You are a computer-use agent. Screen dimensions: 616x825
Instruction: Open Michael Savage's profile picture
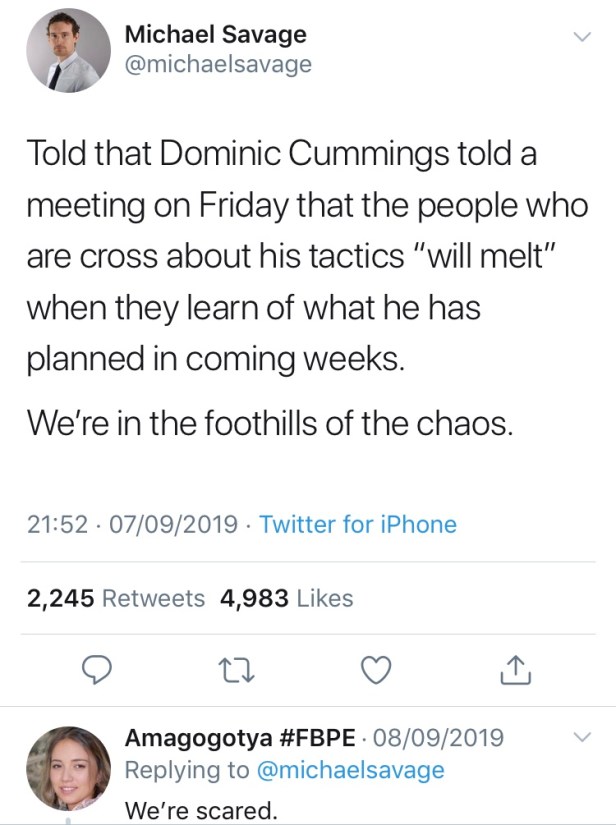click(x=68, y=51)
